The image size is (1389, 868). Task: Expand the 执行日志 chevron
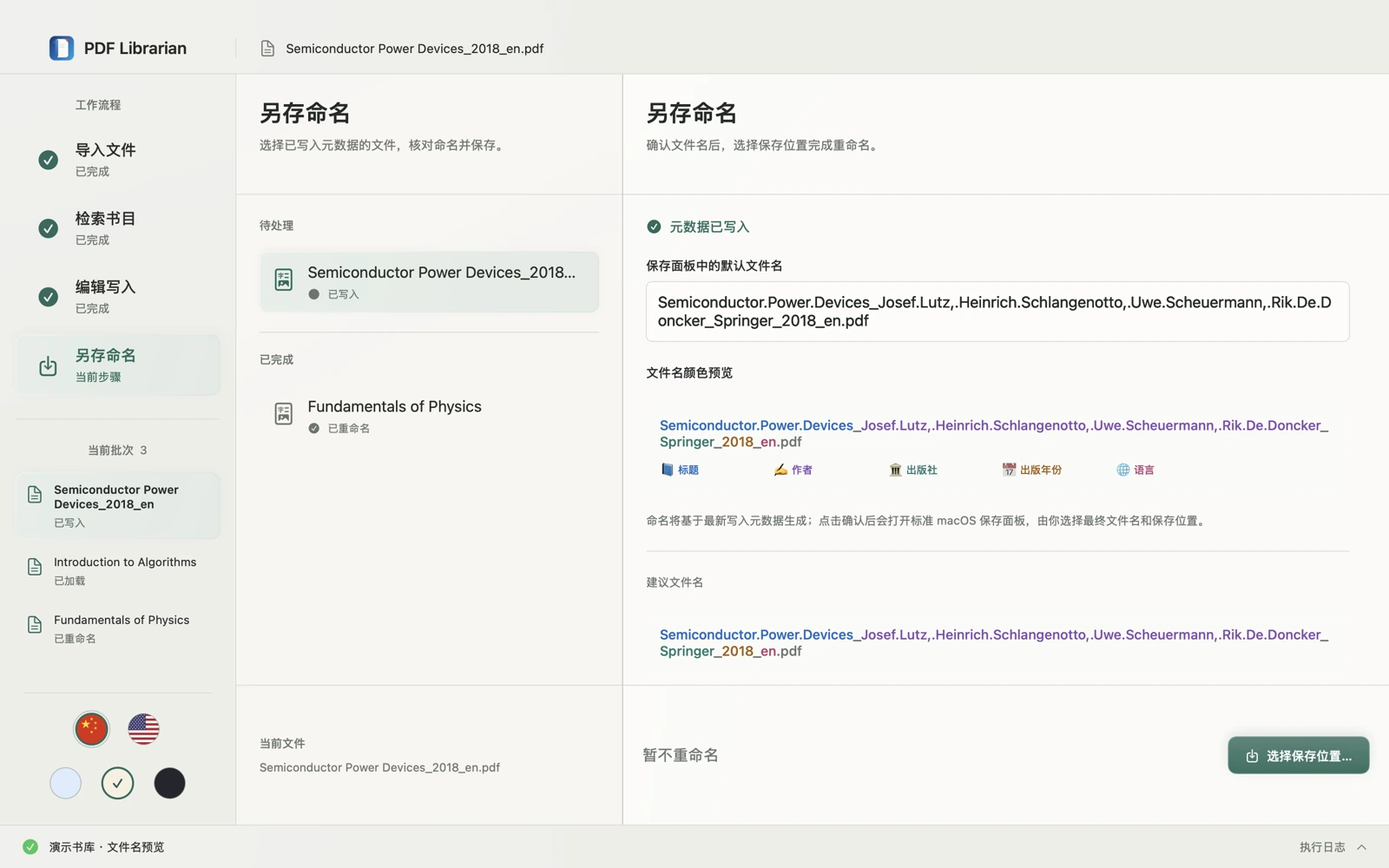tap(1361, 847)
